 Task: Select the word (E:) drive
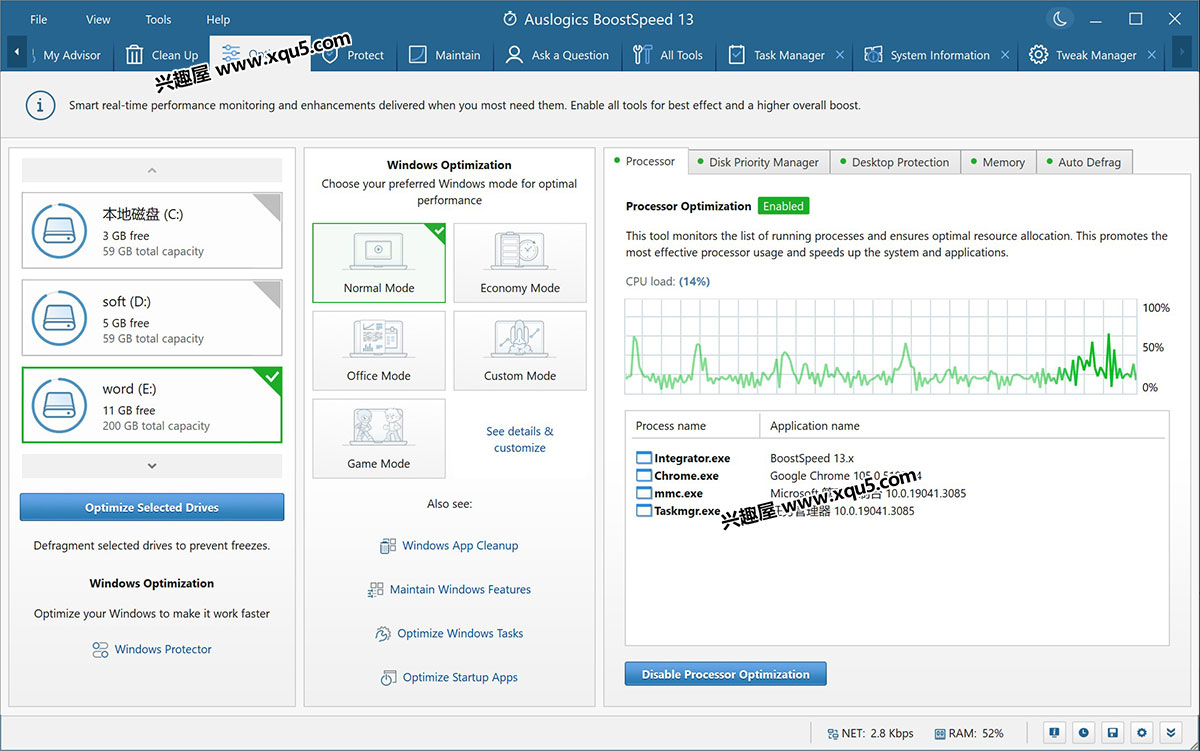click(x=152, y=405)
